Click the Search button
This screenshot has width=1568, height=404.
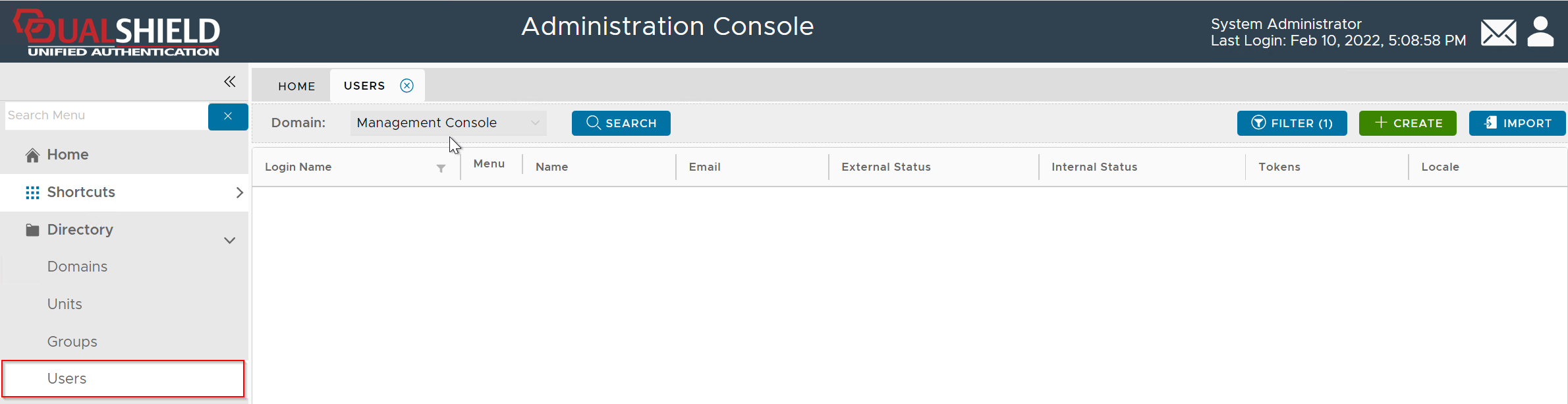(x=621, y=123)
